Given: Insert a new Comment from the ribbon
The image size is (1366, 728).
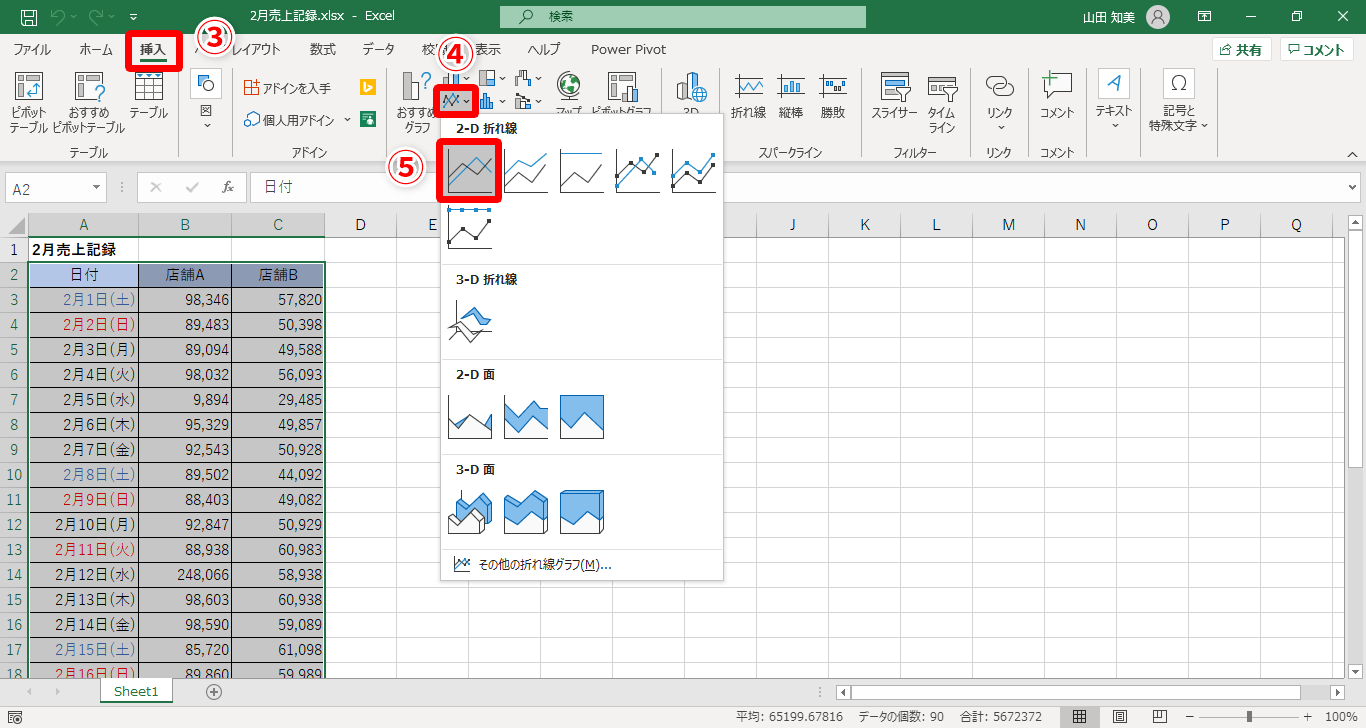Looking at the screenshot, I should click(x=1056, y=96).
